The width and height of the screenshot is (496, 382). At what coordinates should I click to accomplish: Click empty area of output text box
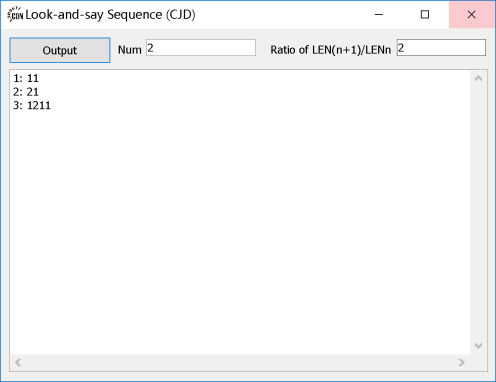[x=240, y=230]
